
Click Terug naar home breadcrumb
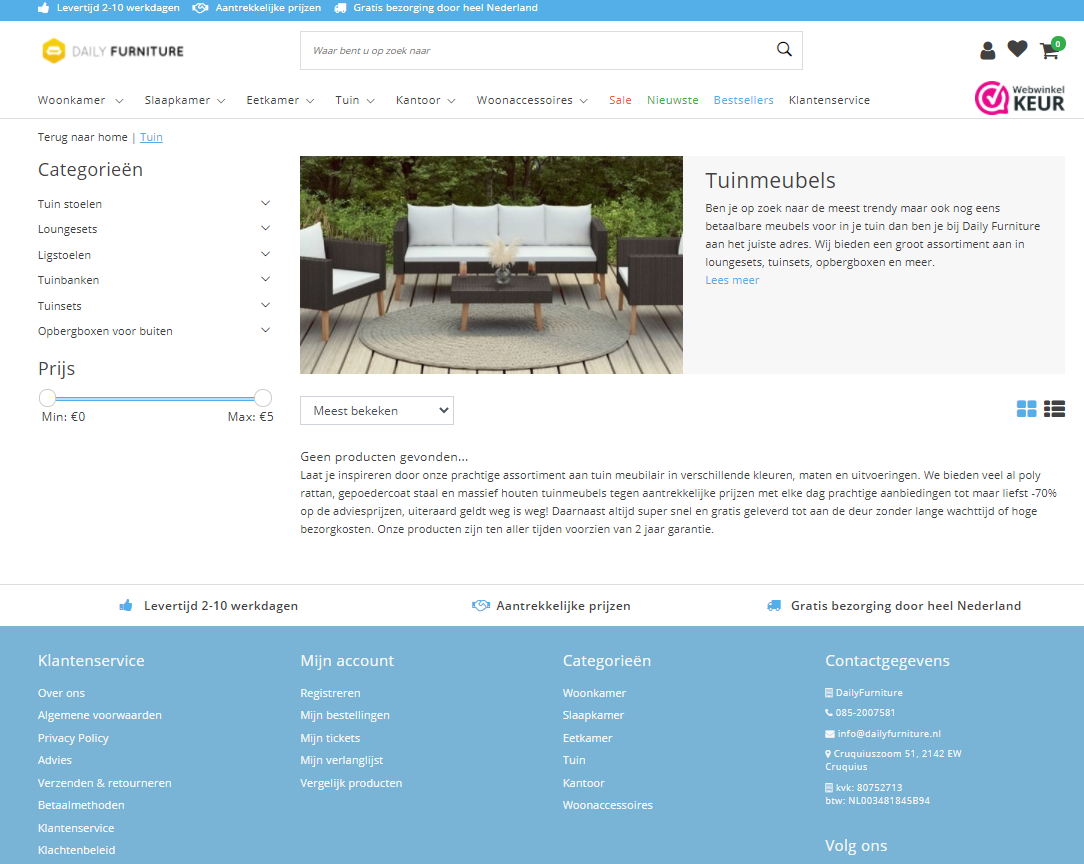pos(82,137)
